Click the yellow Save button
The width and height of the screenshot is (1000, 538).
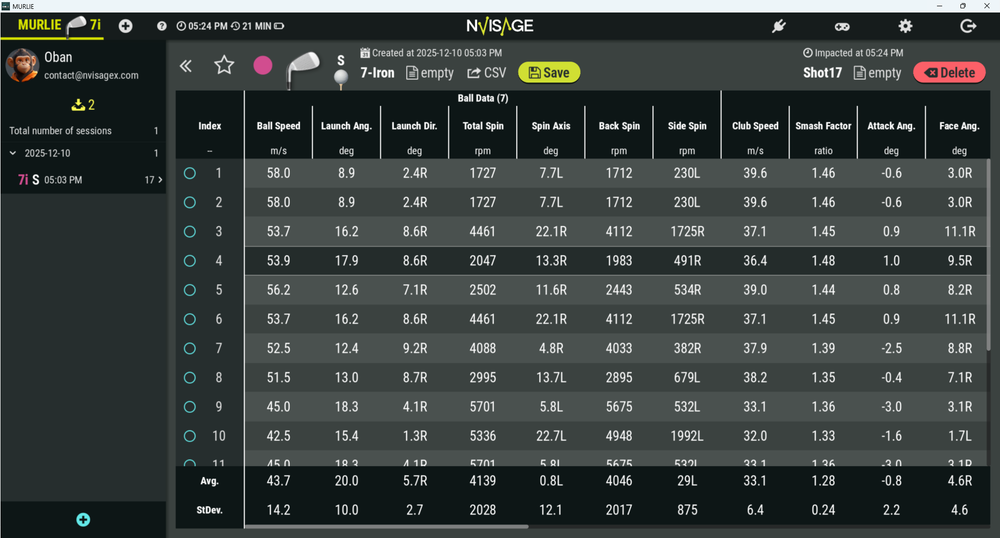(x=549, y=73)
